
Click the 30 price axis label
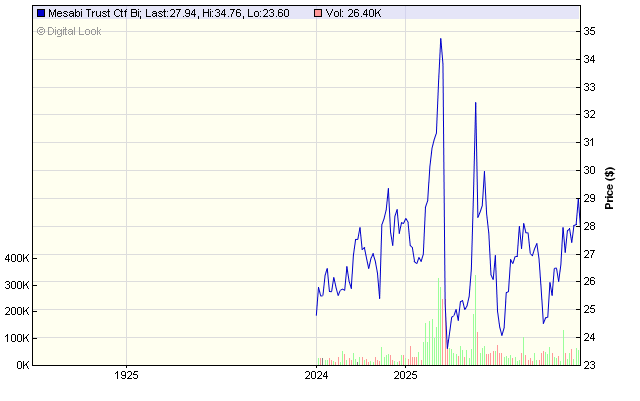pyautogui.click(x=589, y=170)
